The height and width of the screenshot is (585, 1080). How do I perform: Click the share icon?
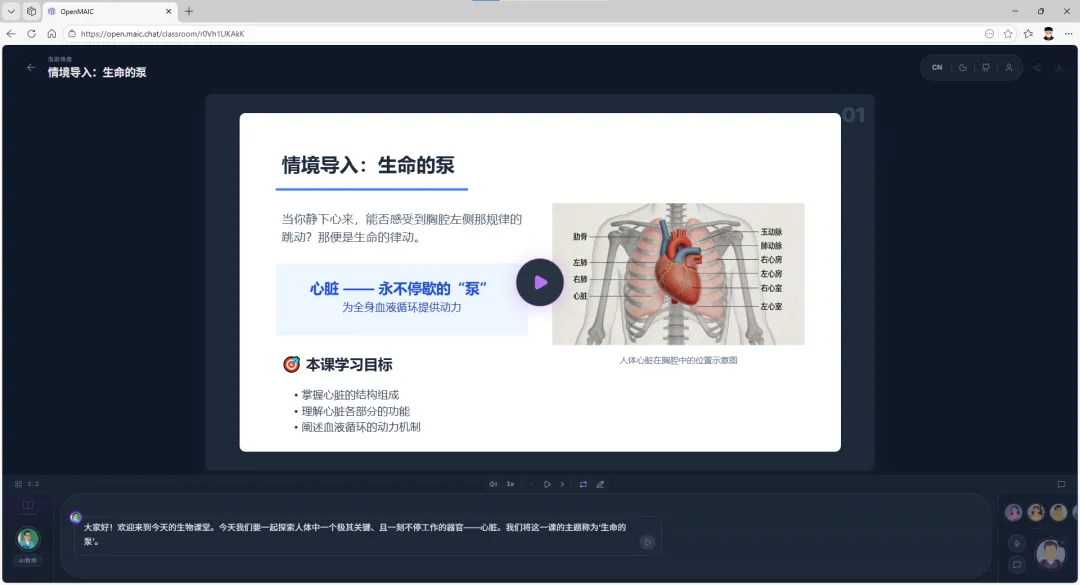coord(1037,68)
